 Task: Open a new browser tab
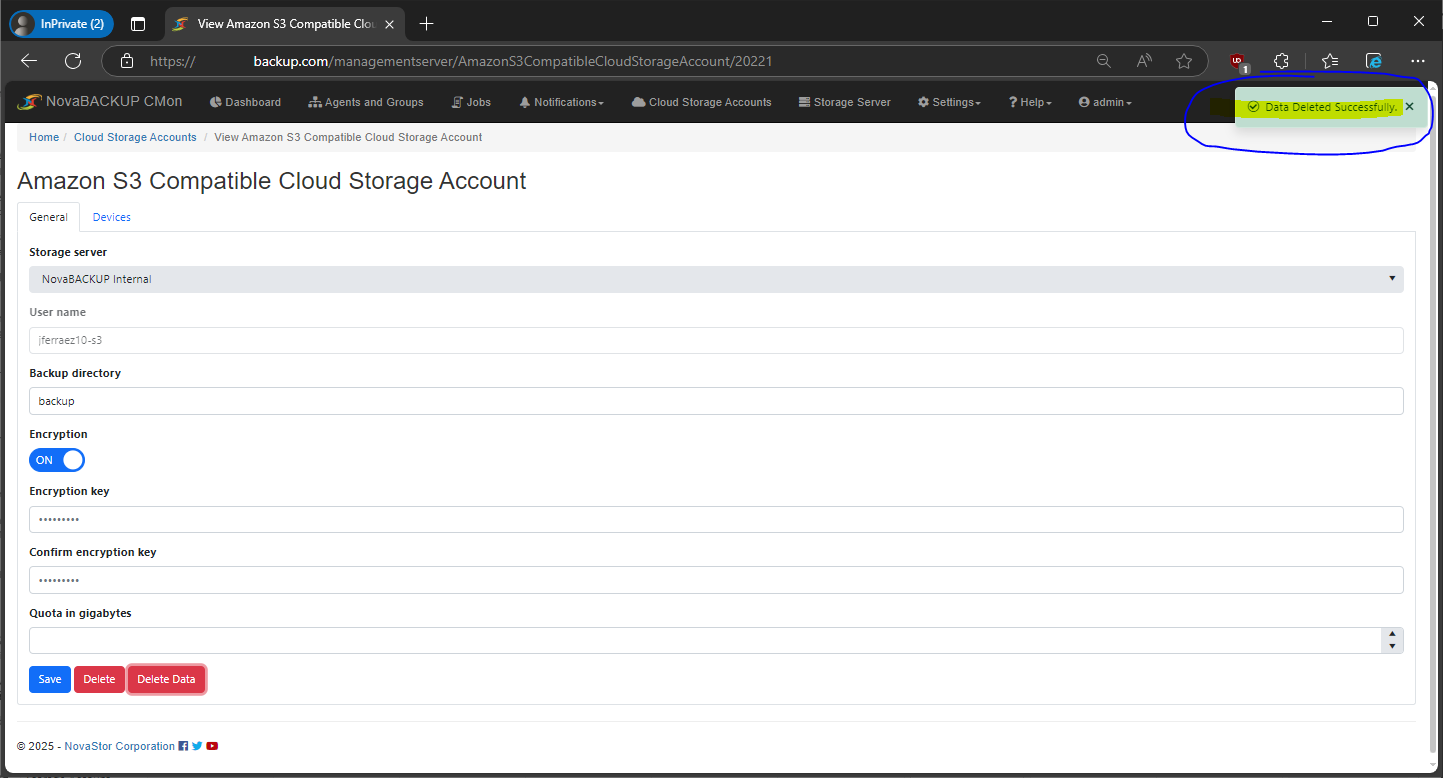(427, 23)
